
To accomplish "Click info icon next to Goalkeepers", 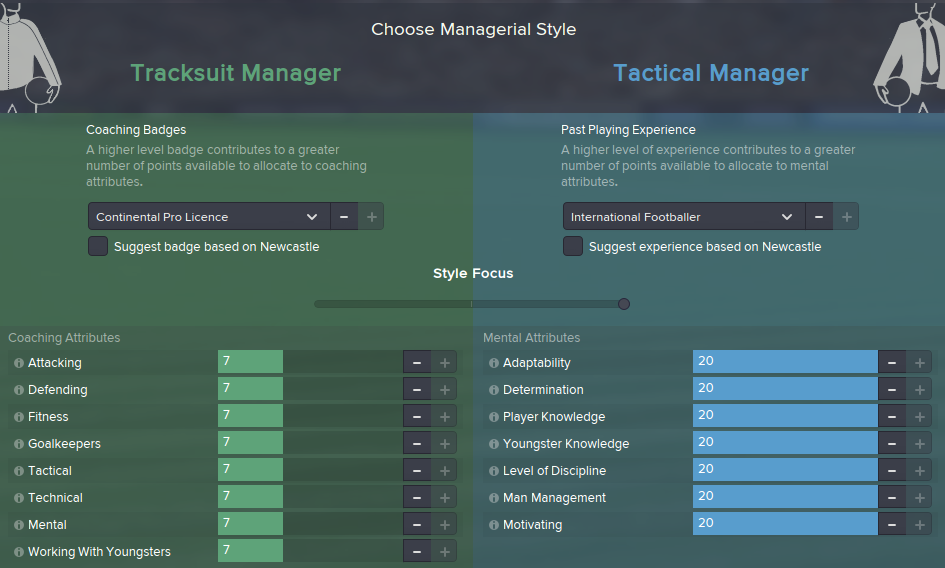I will pos(19,444).
